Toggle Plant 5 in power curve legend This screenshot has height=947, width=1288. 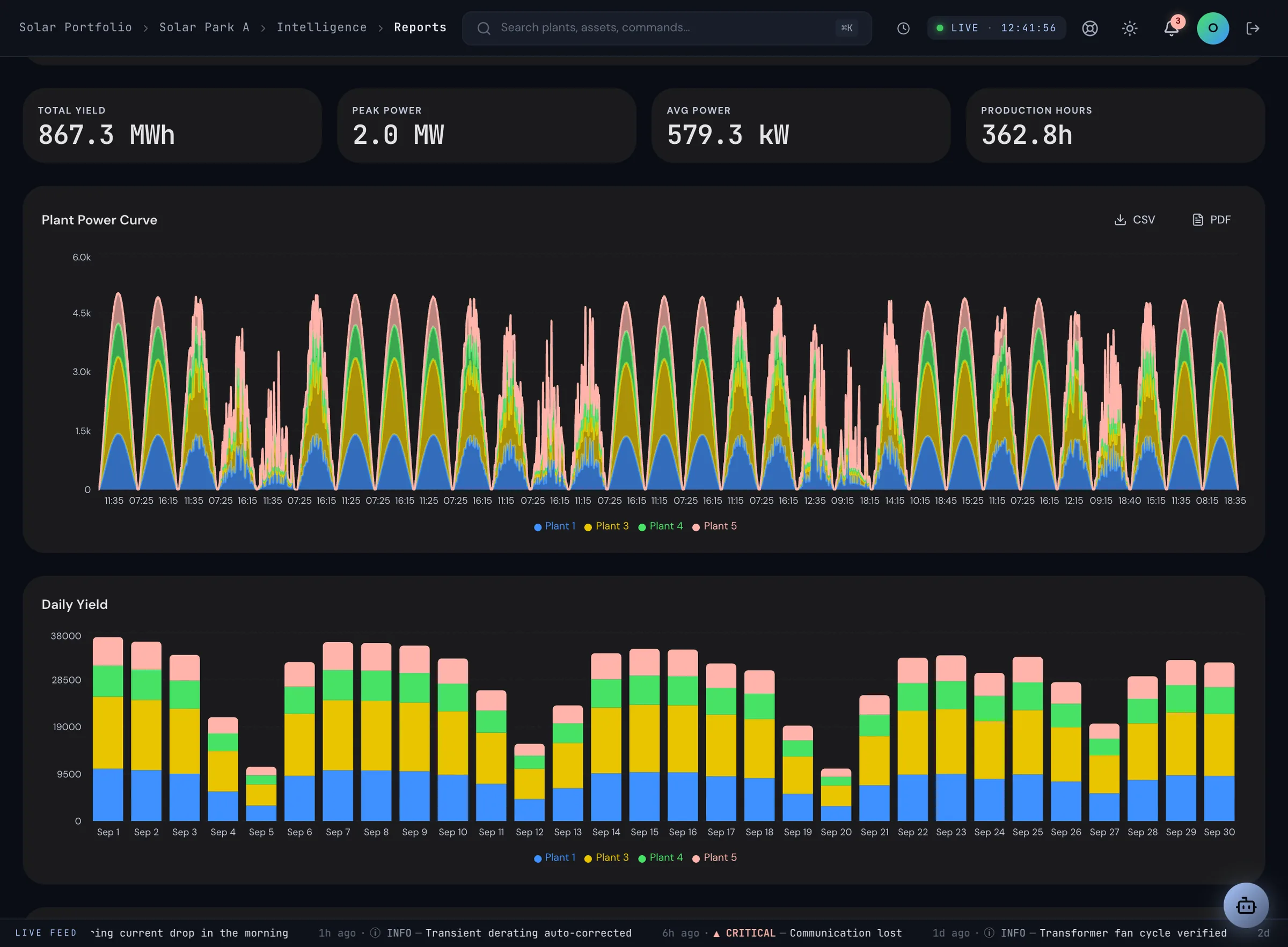coord(714,526)
